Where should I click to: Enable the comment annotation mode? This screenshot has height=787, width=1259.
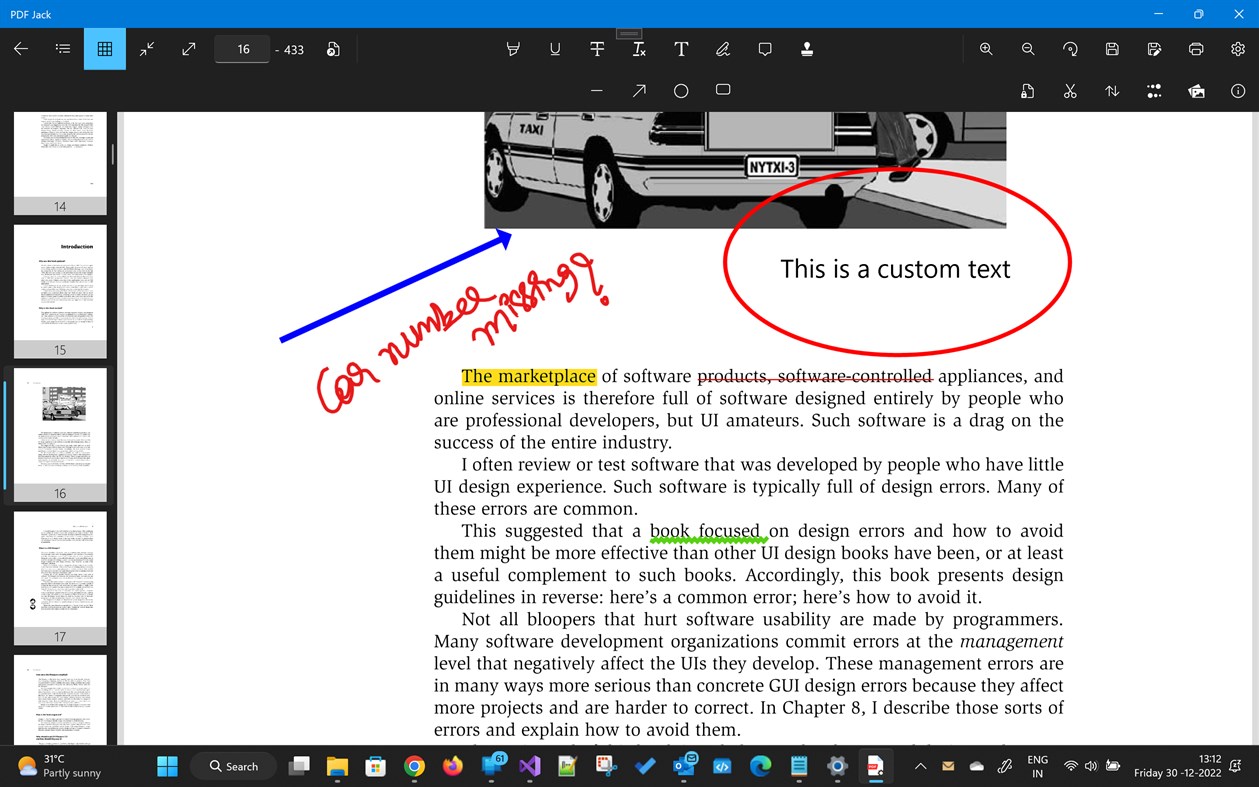click(x=765, y=48)
